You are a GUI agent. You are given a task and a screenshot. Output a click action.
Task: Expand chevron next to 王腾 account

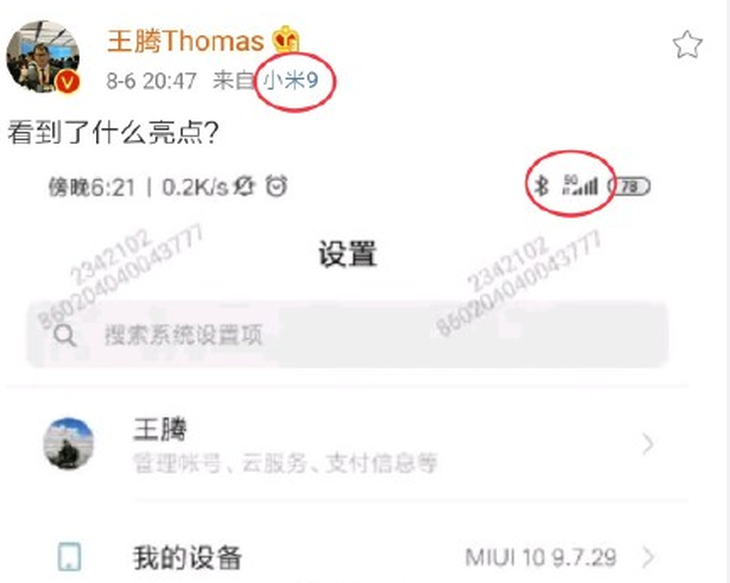click(x=648, y=444)
